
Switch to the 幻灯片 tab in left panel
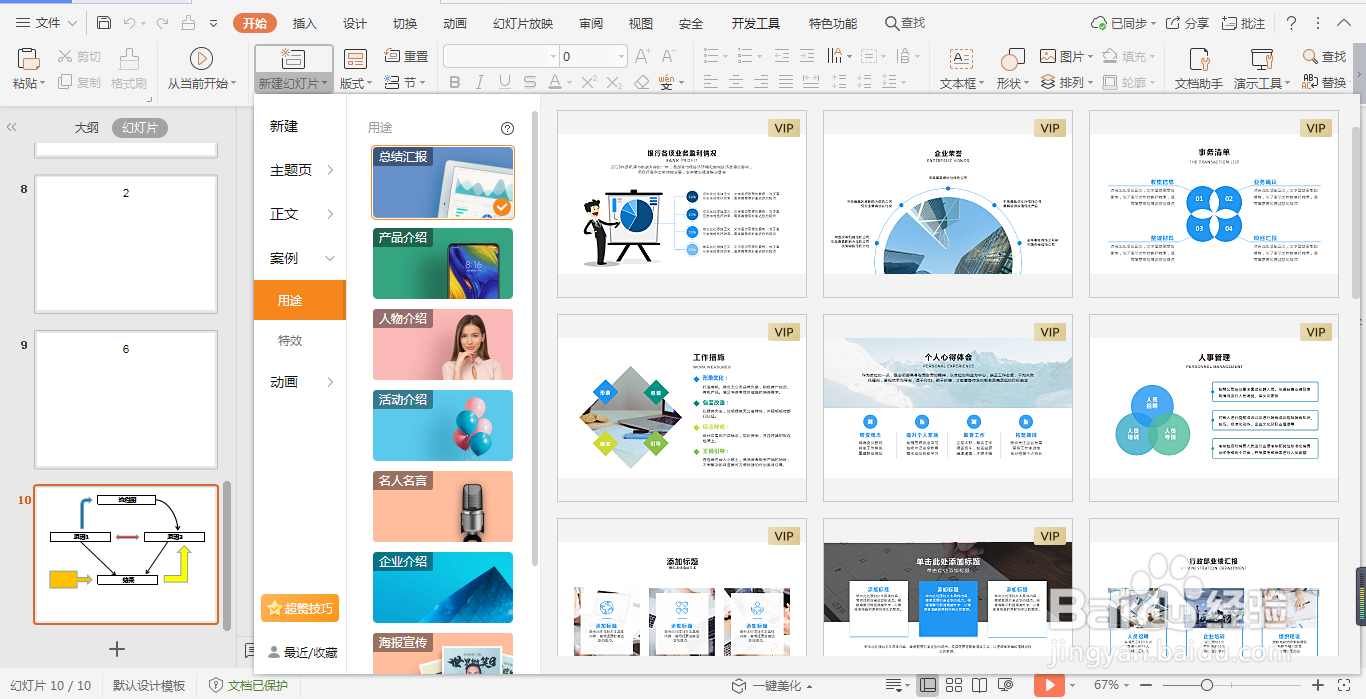(x=137, y=127)
